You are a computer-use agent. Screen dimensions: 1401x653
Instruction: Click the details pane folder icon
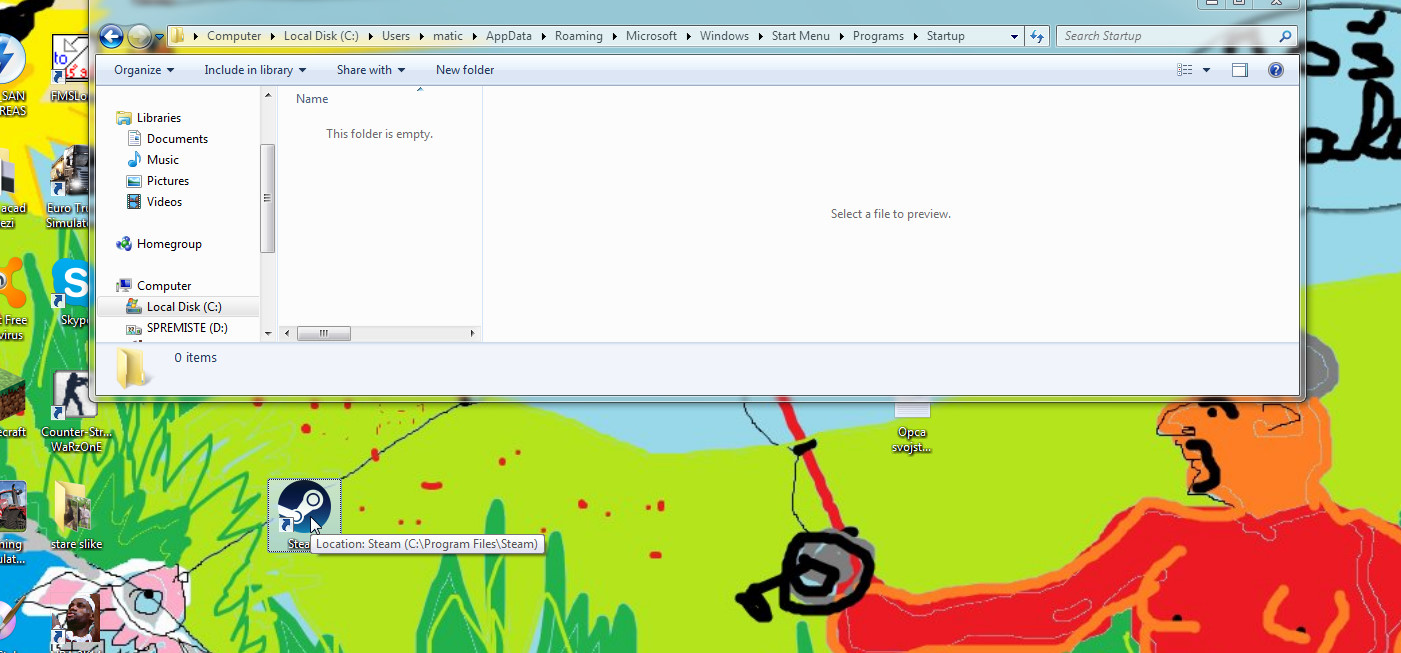pos(132,367)
